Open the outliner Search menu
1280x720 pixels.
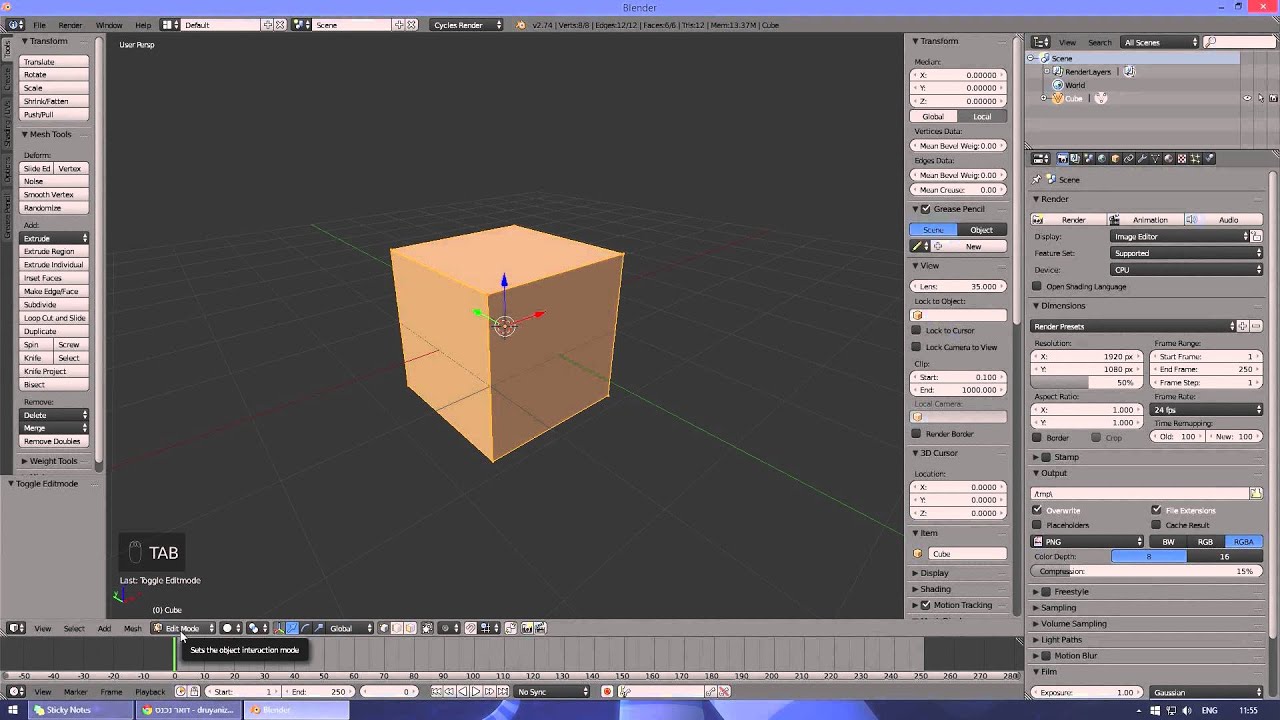click(x=1100, y=42)
